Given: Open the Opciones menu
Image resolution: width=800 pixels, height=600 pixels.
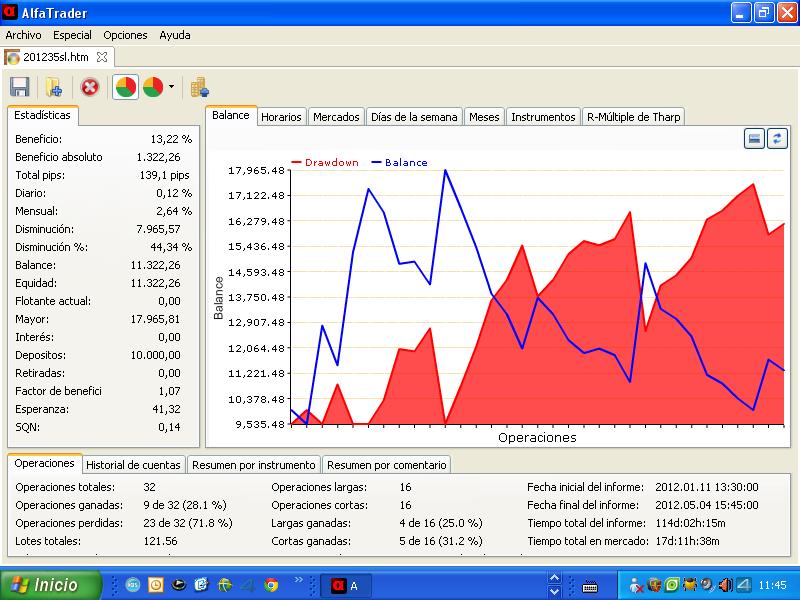Looking at the screenshot, I should click(125, 35).
